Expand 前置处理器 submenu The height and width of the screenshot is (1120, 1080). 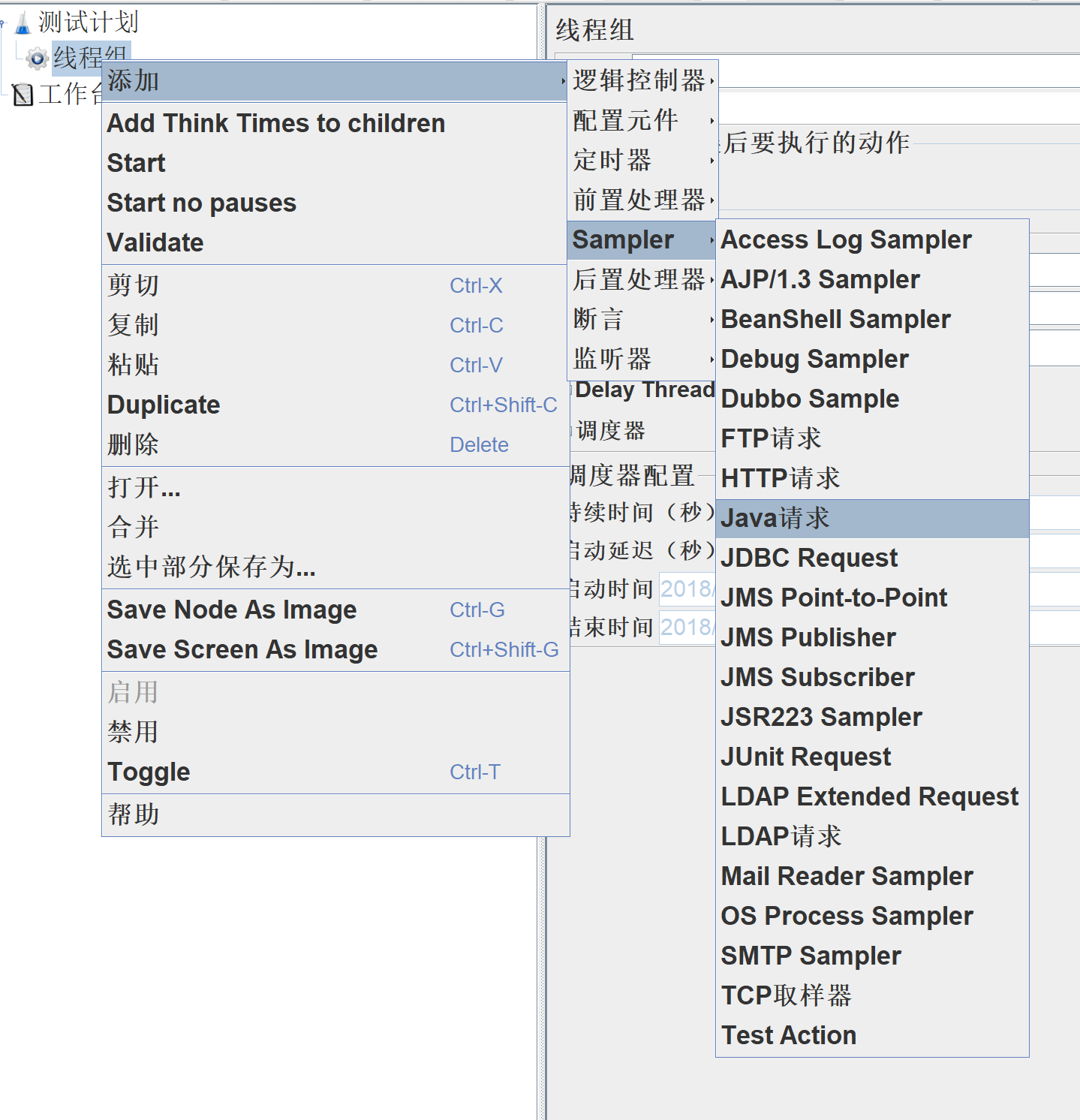(642, 200)
